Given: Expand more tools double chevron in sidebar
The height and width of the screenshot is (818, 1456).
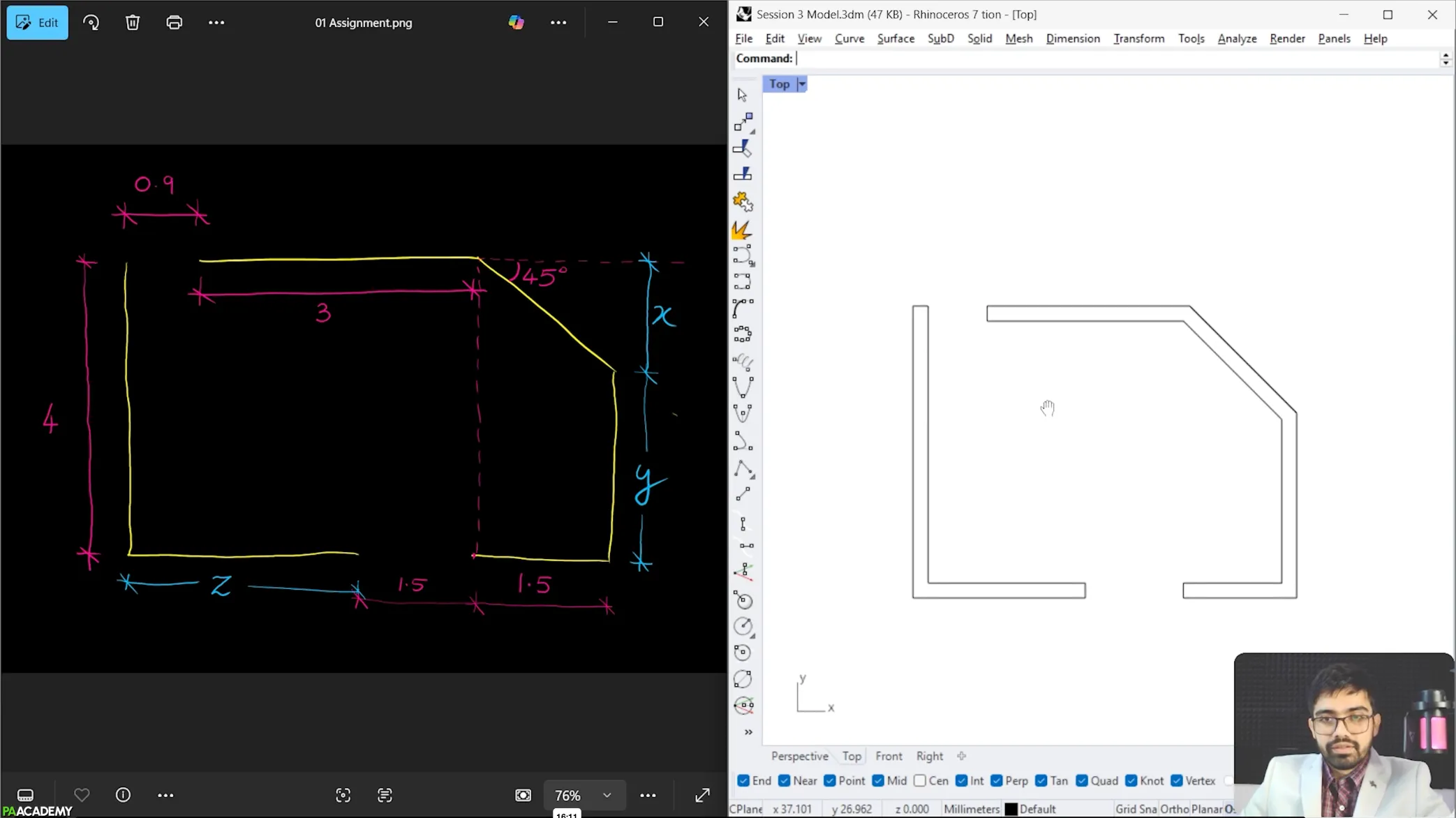Looking at the screenshot, I should pos(748,731).
